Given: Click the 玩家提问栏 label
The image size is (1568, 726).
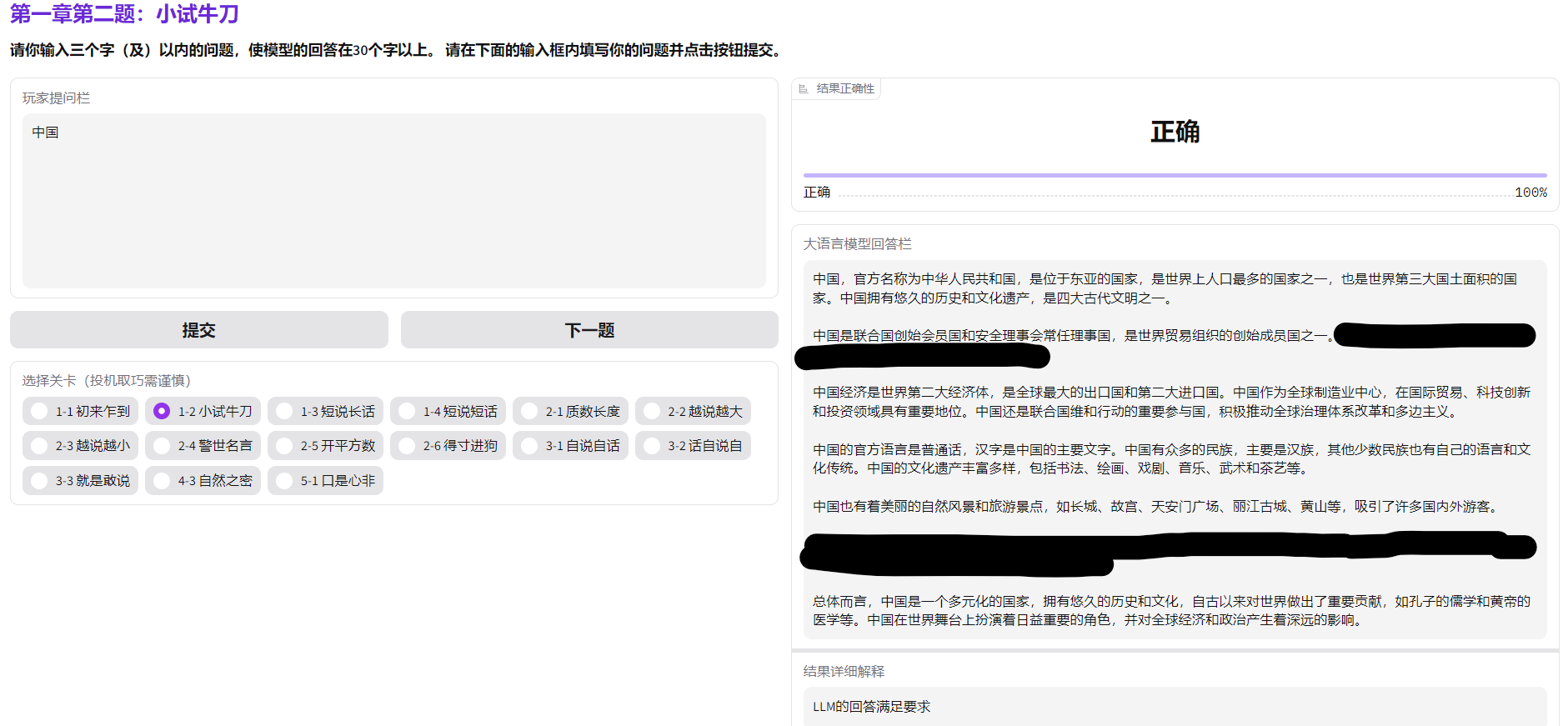Looking at the screenshot, I should 57,98.
